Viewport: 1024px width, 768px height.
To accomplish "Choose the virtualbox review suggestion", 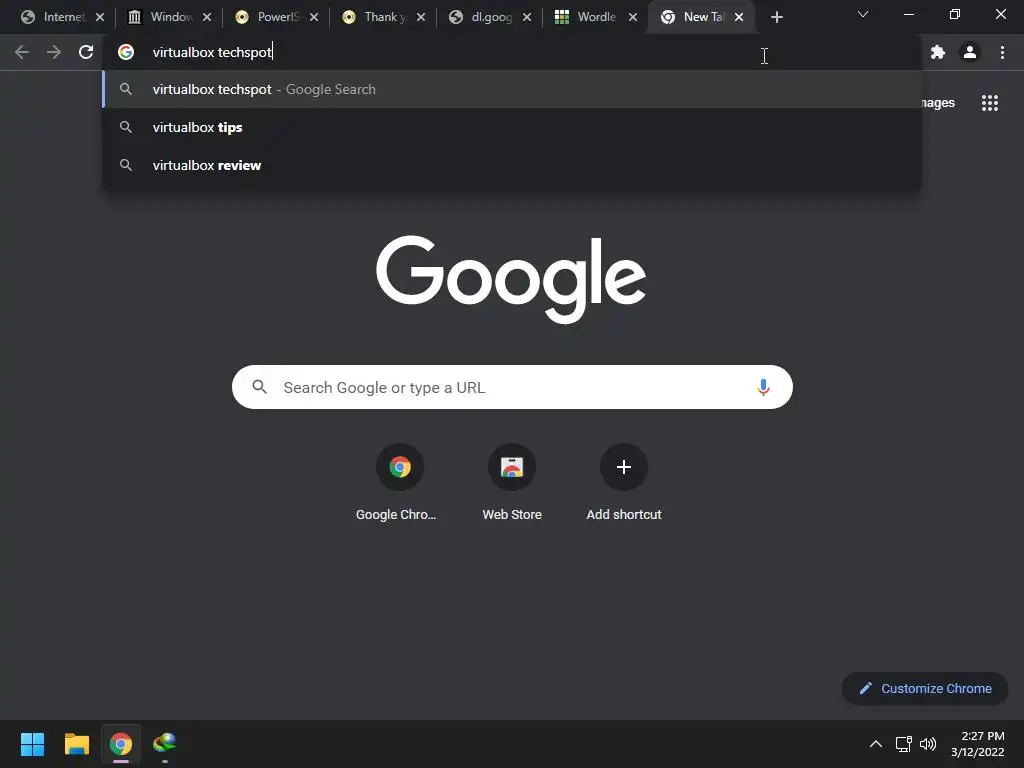I will [x=512, y=165].
